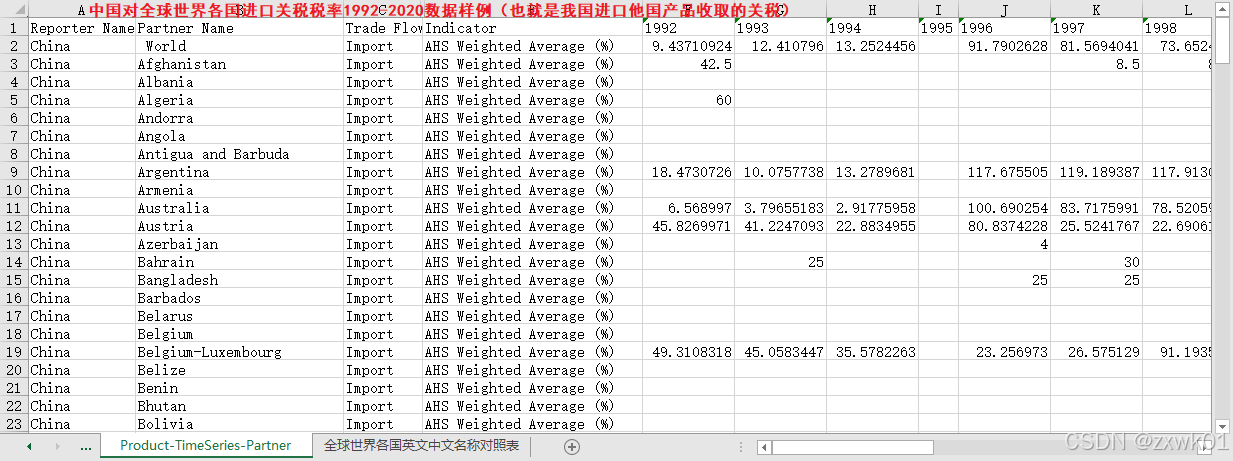Select the 'Belize' partner cell
The width and height of the screenshot is (1233, 461).
(239, 370)
